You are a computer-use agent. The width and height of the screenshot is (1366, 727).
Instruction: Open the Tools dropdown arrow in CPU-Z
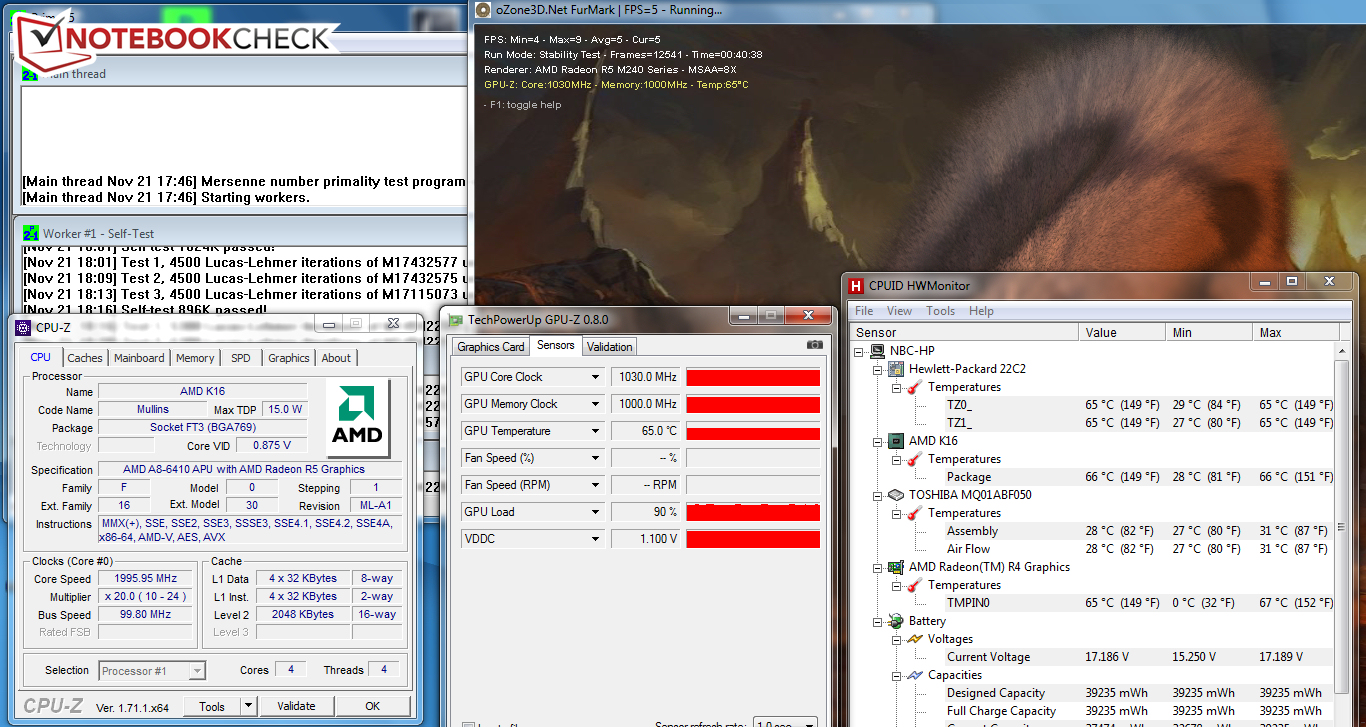pos(249,706)
